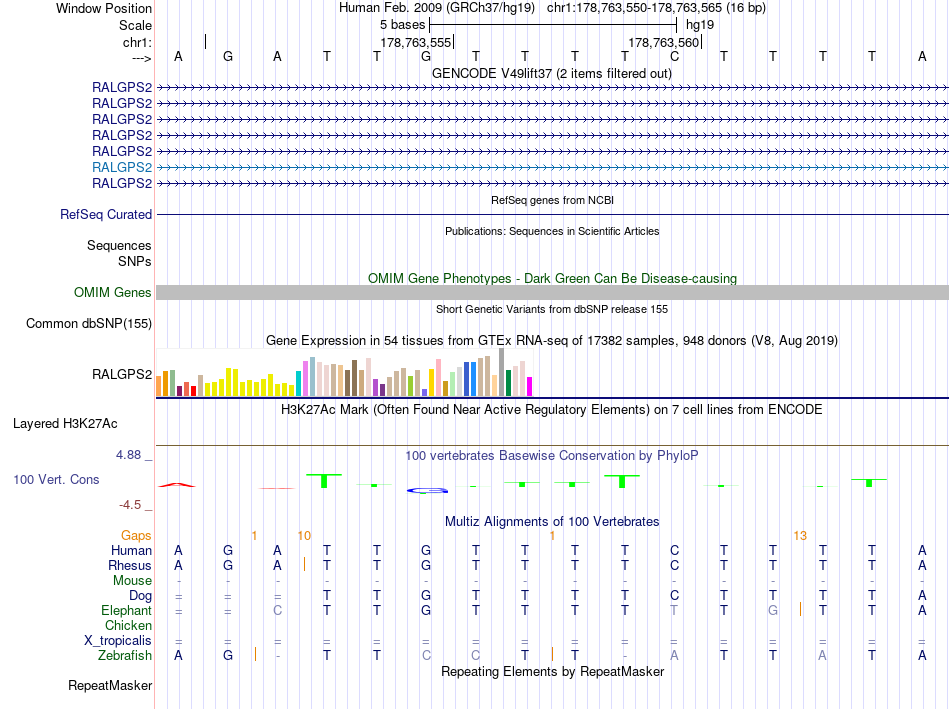The width and height of the screenshot is (950, 709).
Task: Click the Layered H3K27Ac label
Action: (65, 424)
